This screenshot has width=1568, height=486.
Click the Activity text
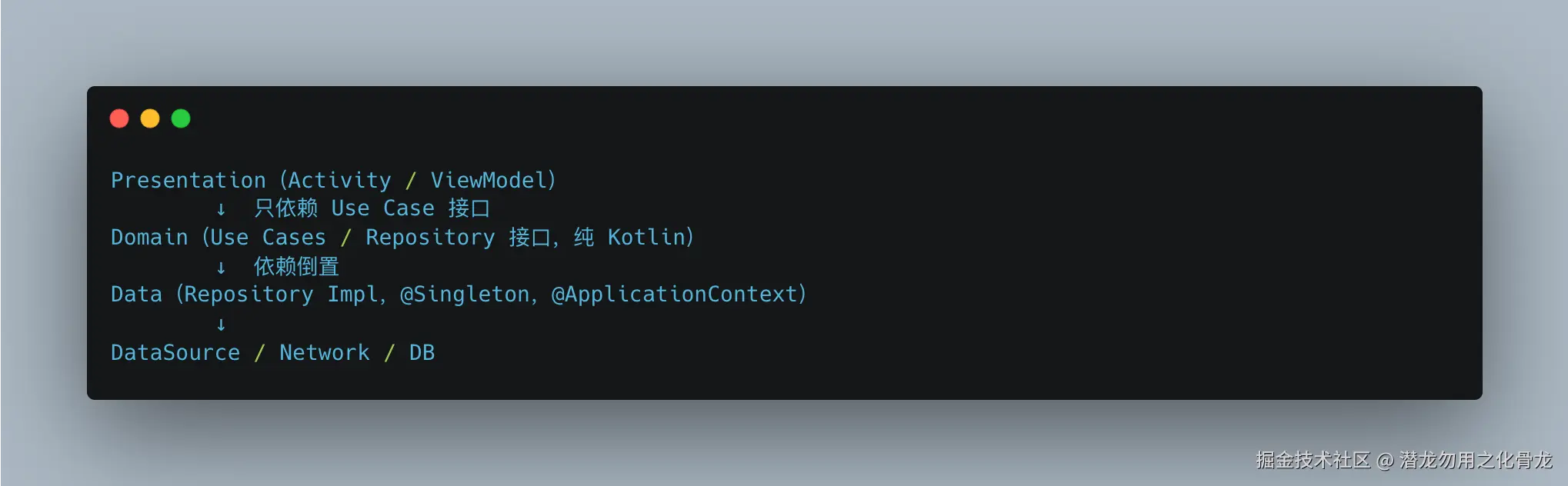click(339, 180)
